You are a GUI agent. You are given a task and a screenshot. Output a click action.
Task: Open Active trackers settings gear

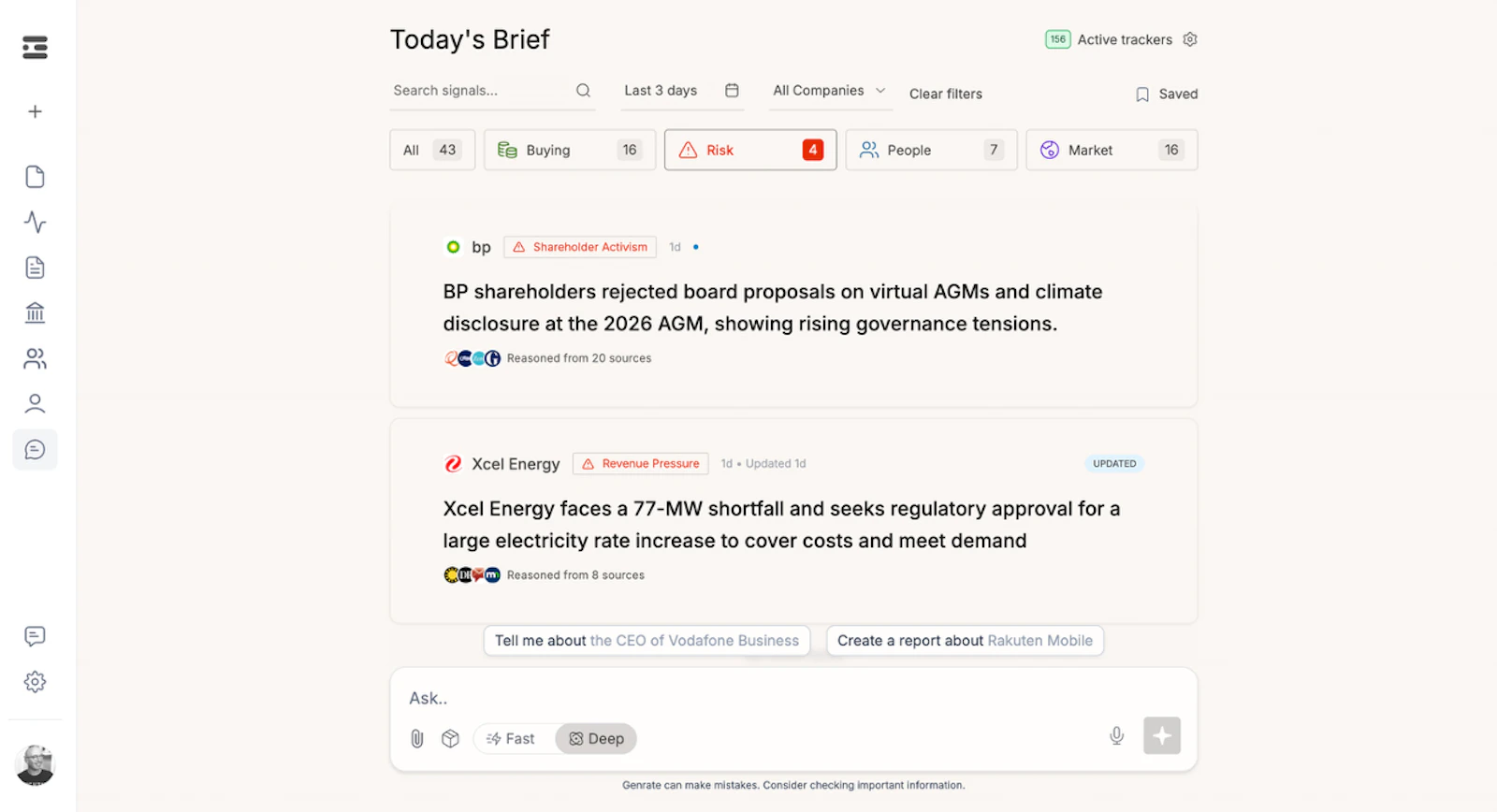pos(1190,39)
